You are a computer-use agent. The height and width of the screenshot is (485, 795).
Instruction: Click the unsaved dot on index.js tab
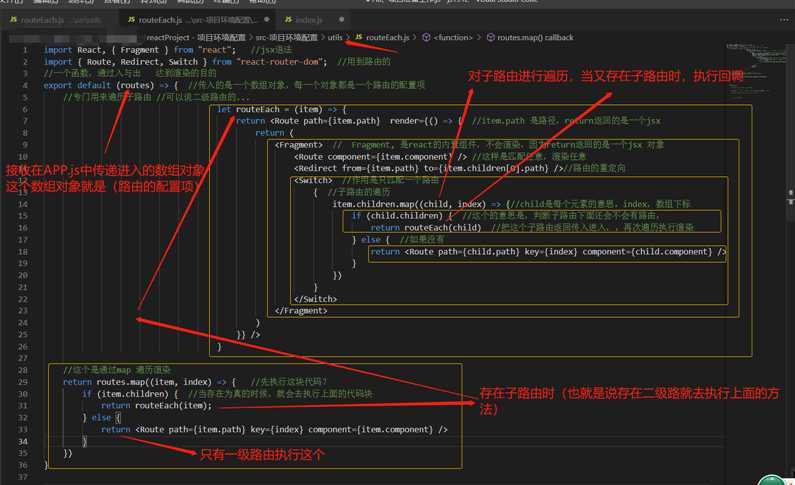point(341,20)
